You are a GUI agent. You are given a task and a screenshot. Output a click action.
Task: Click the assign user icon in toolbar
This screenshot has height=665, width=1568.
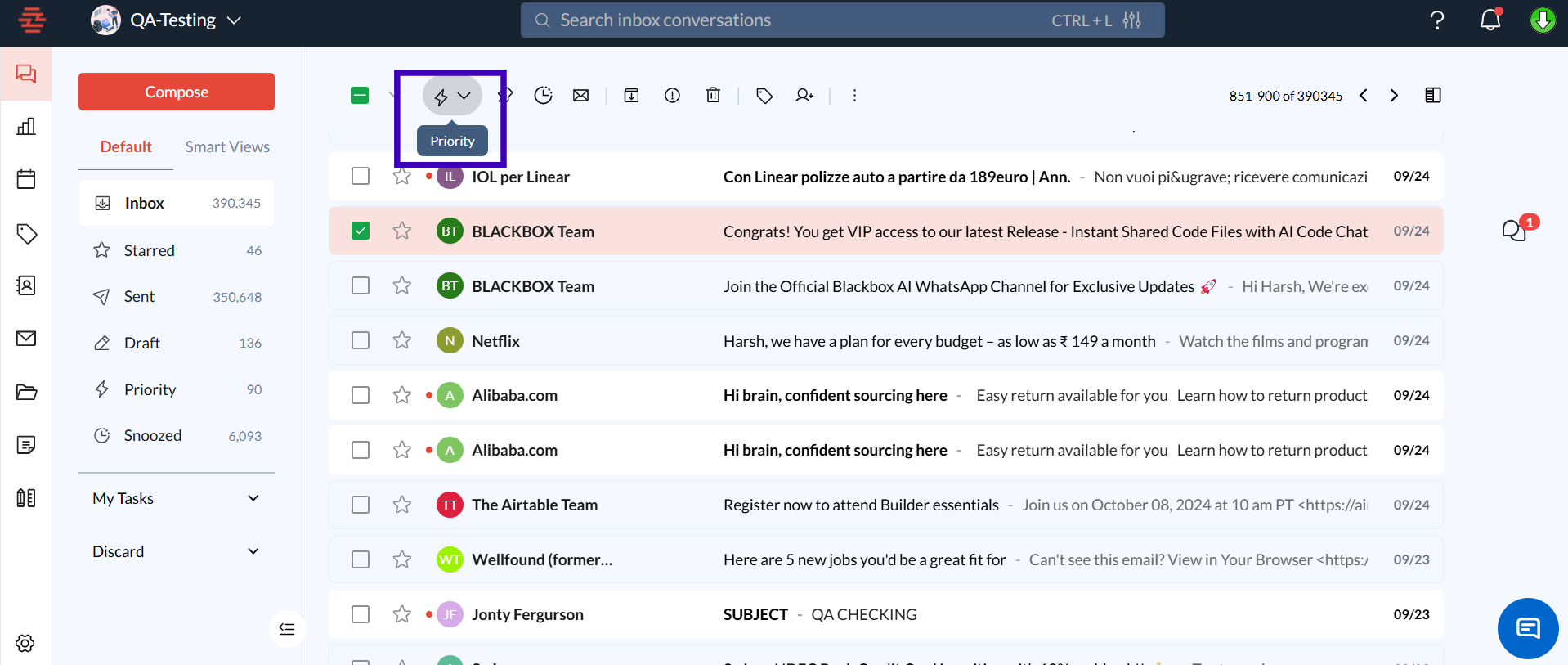coord(804,96)
